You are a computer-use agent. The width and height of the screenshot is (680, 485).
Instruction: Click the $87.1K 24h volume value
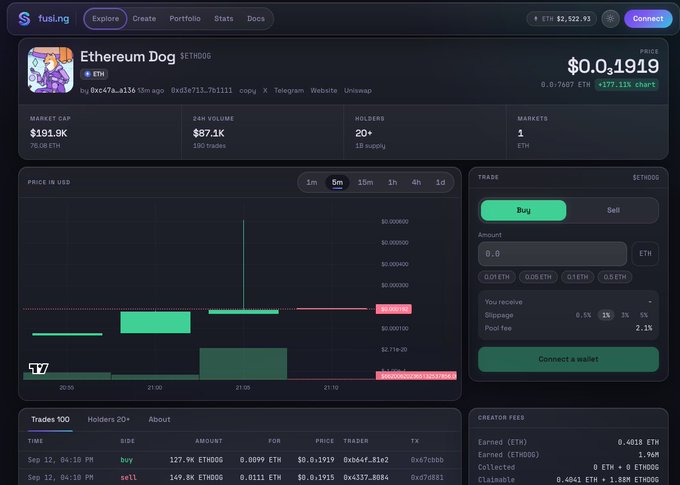[209, 133]
